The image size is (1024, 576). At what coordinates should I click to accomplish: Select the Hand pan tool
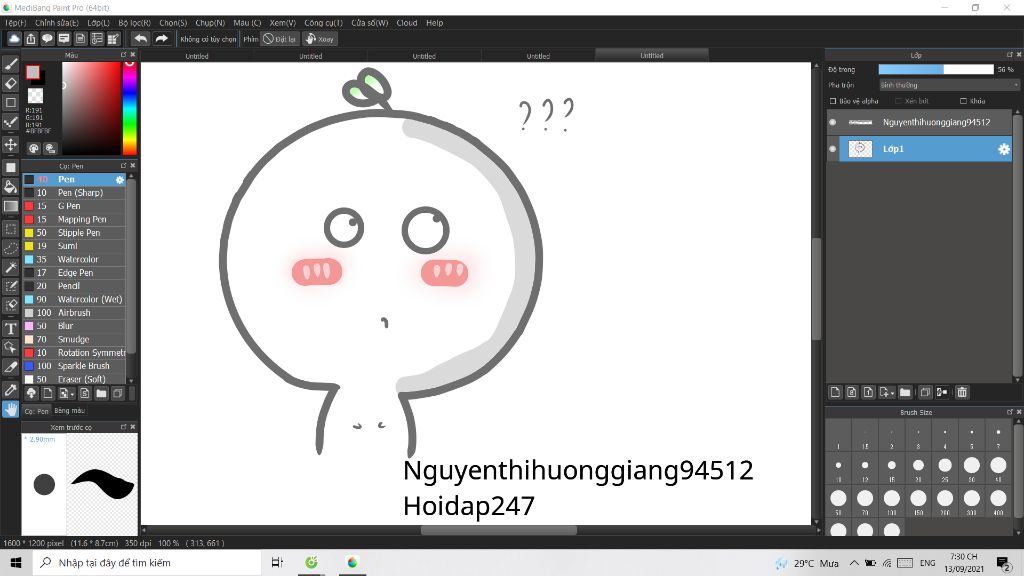[10, 409]
